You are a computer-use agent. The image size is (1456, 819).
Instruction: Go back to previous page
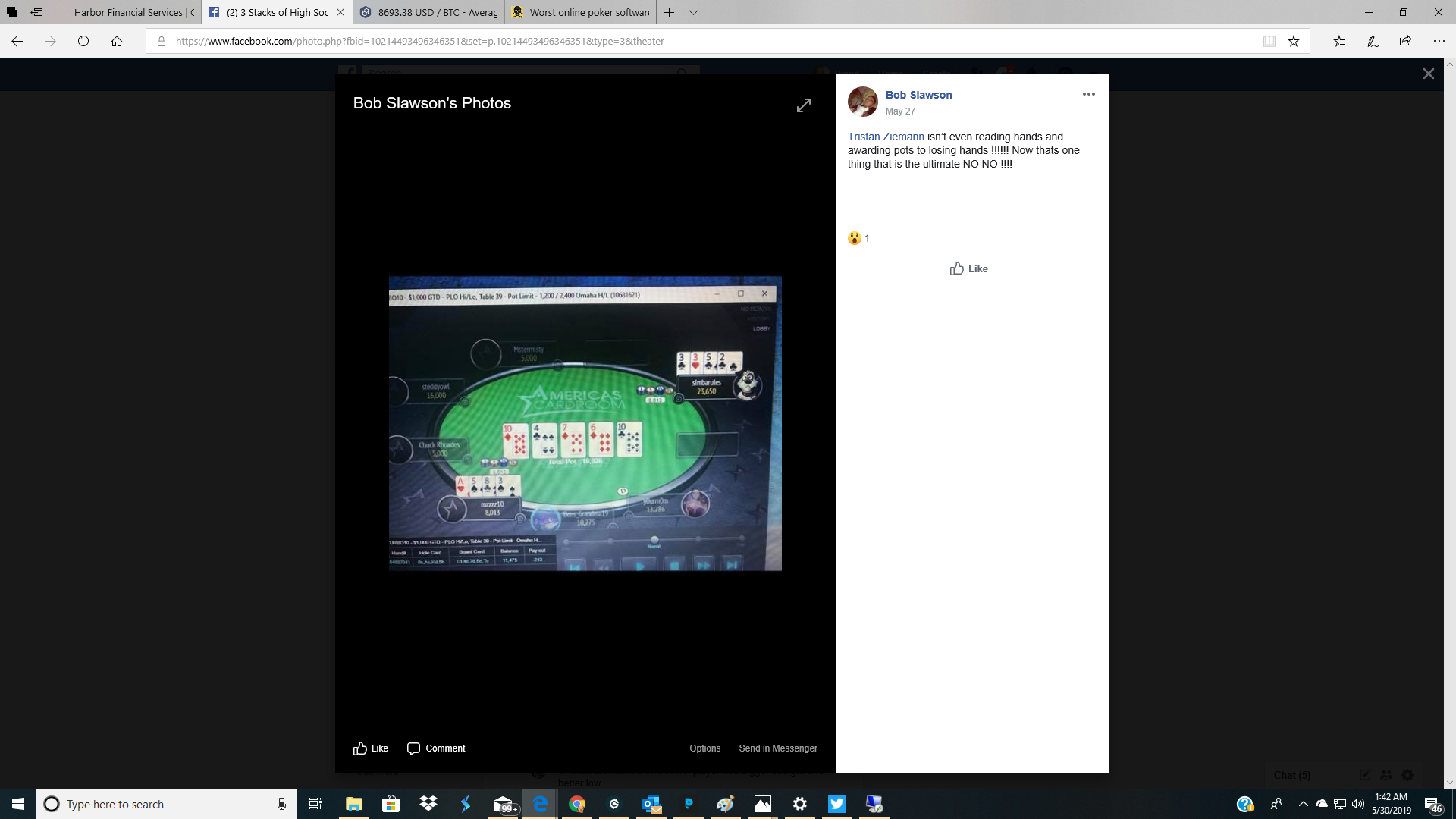(x=17, y=41)
